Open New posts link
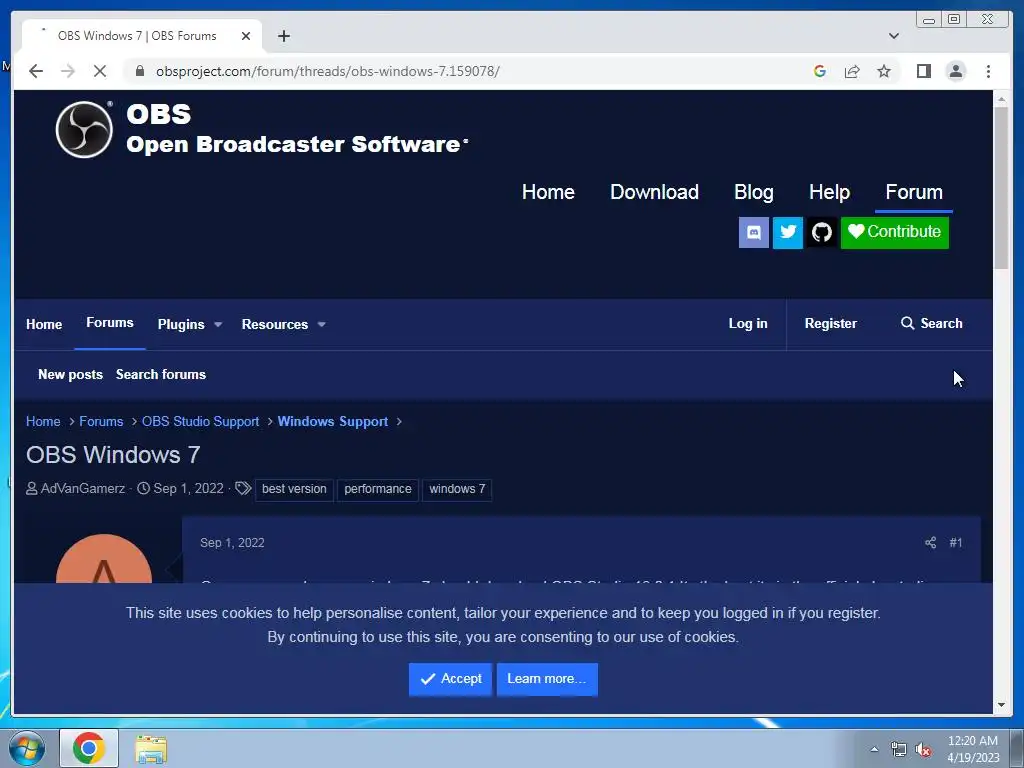This screenshot has width=1024, height=768. (x=71, y=374)
